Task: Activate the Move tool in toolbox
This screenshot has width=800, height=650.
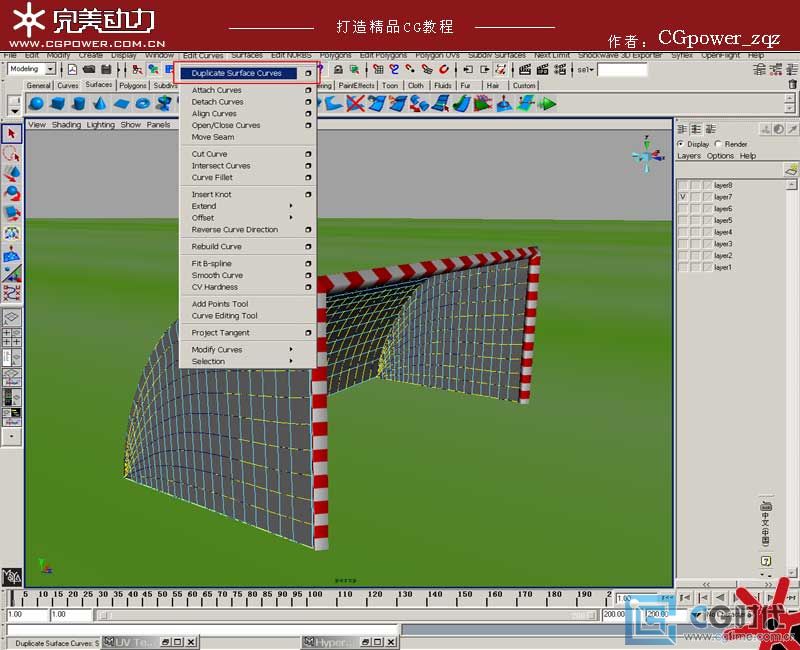Action: point(11,173)
